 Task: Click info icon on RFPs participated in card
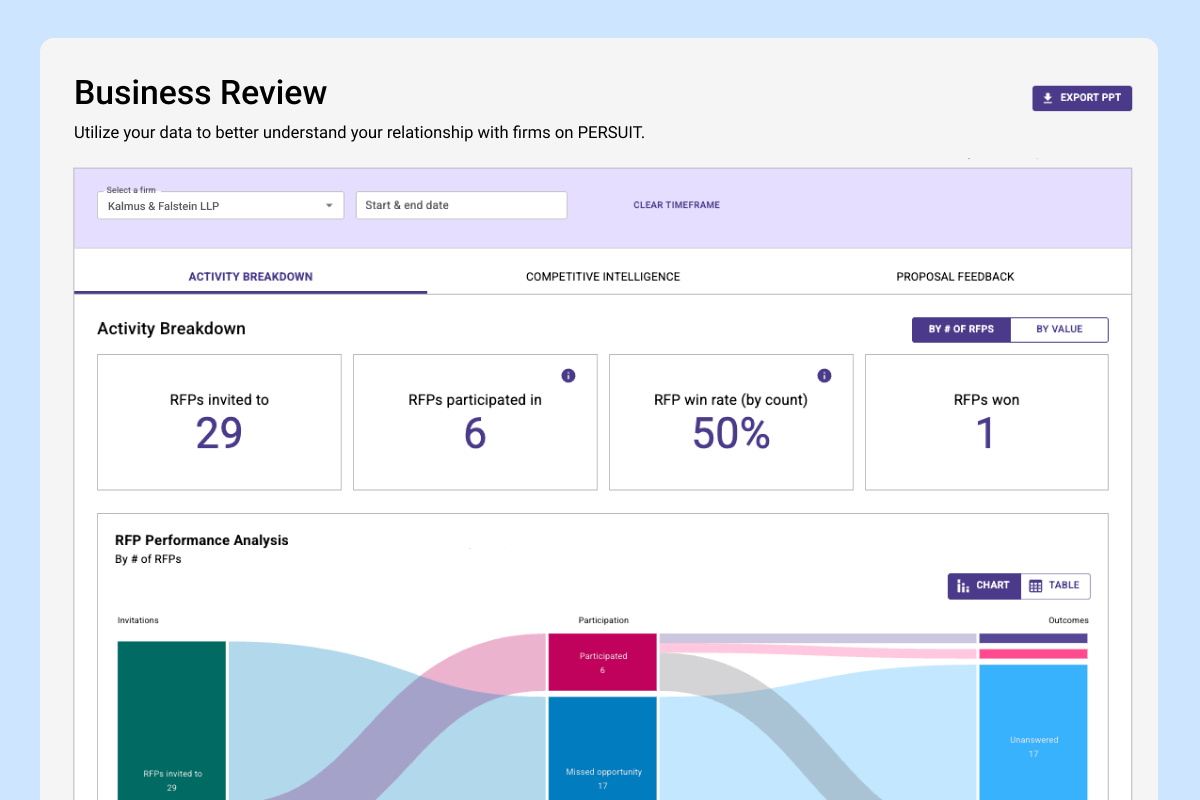tap(568, 376)
